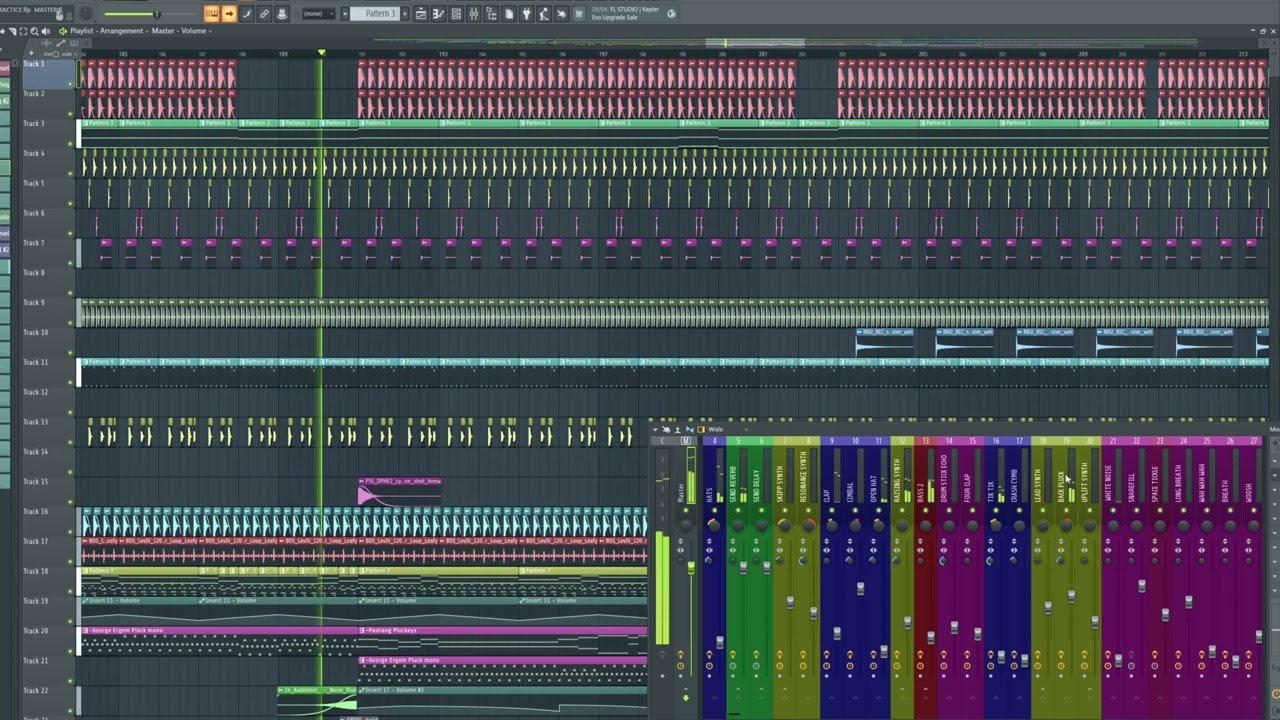1280x720 pixels.
Task: Mute playlist Track 5
Action: (x=70, y=203)
